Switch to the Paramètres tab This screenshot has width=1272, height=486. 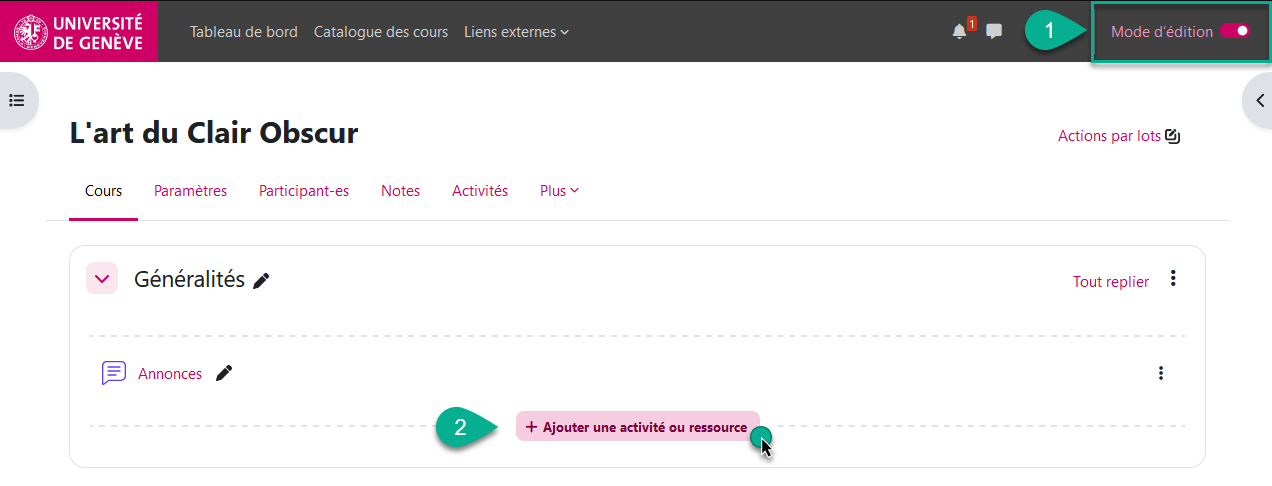[190, 191]
